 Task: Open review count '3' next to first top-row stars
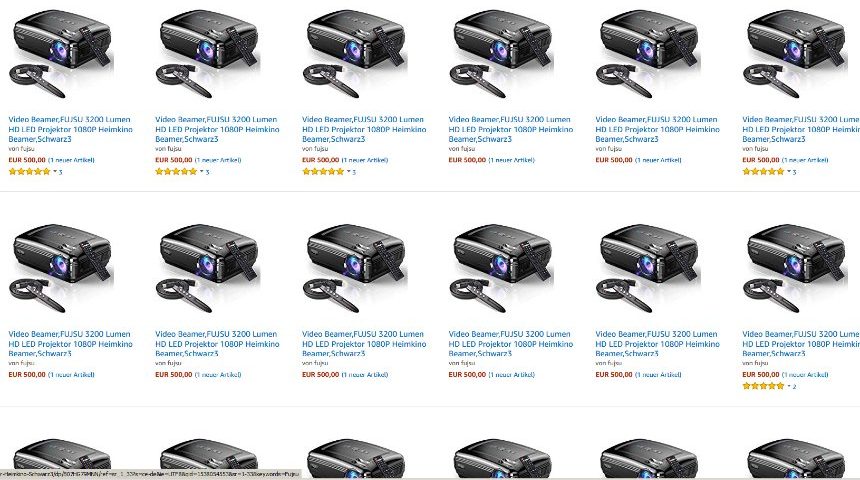pos(60,172)
